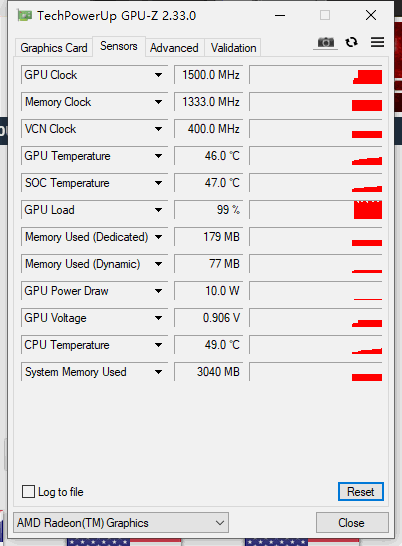Click the GPU Power Draw graph
Viewport: 402px width, 546px height.
pos(316,291)
